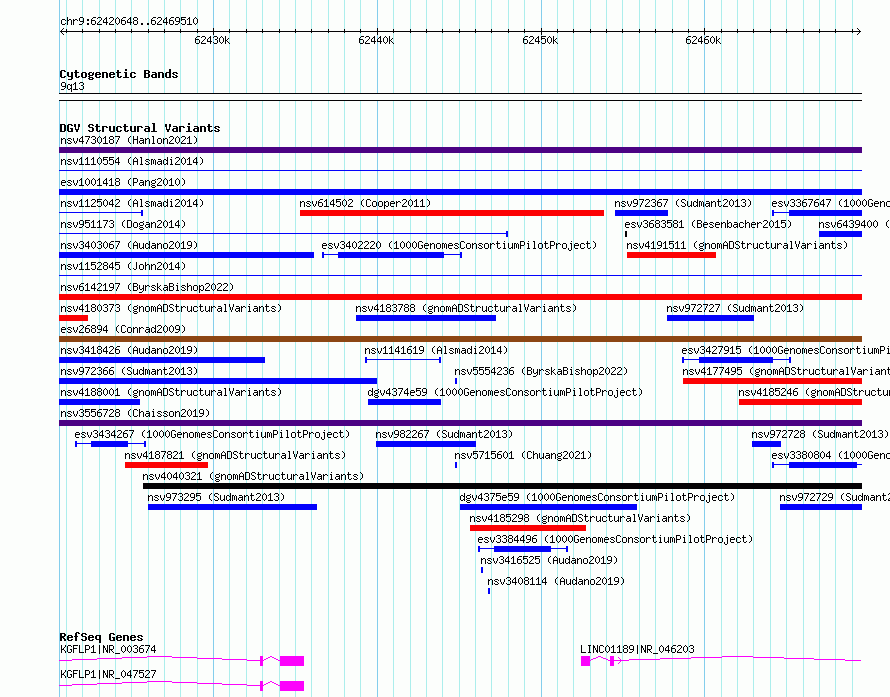Click red bar of nsv4187821 variant
Viewport: 890px width, 697px height.
click(166, 465)
